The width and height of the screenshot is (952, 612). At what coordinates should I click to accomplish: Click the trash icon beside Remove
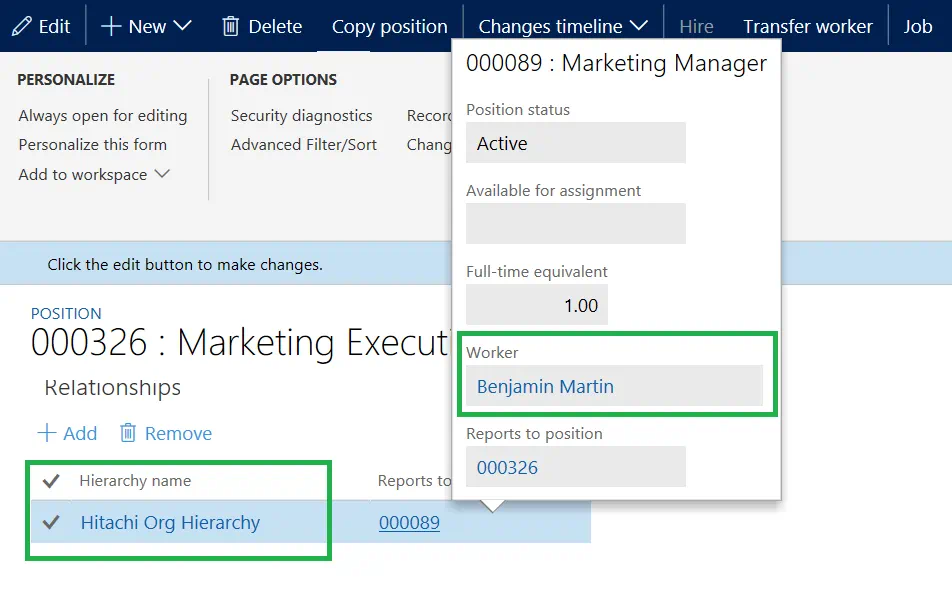[128, 433]
